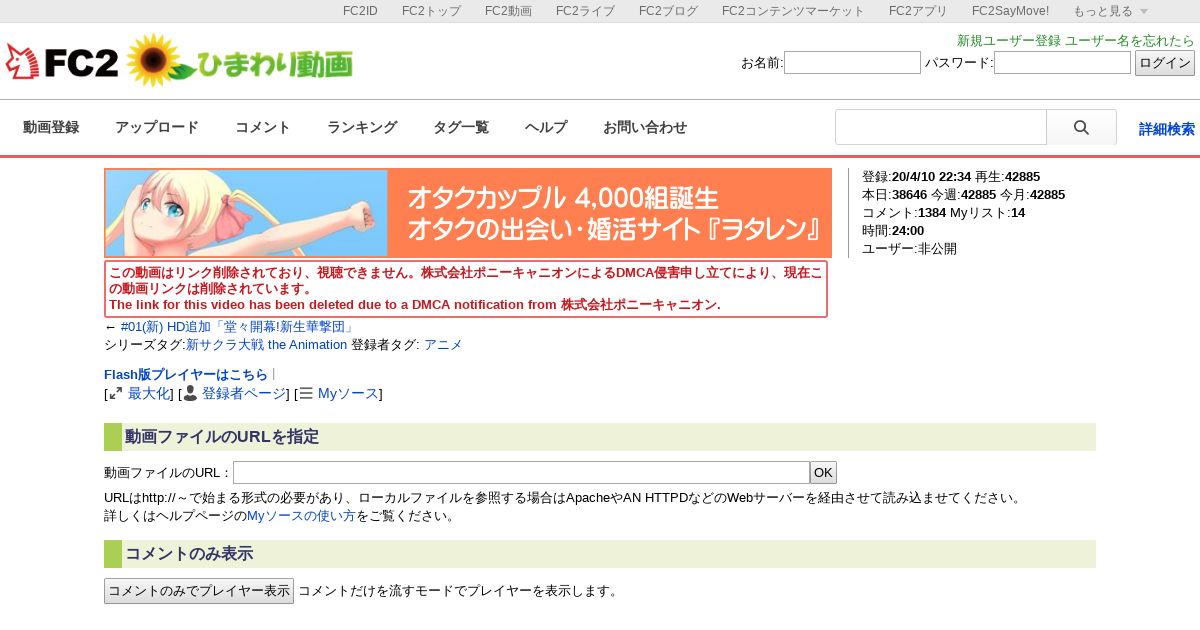Viewport: 1200px width, 630px height.
Task: Open FC2ブログ in the top bar
Action: click(668, 11)
